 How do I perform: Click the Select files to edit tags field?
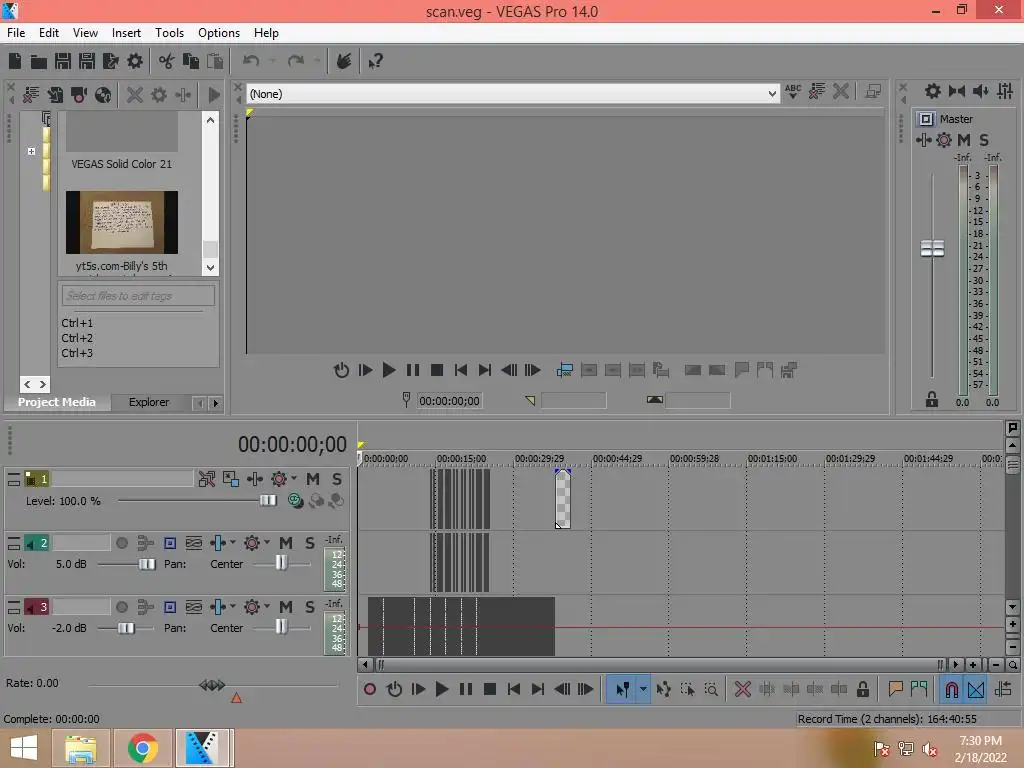coord(138,296)
